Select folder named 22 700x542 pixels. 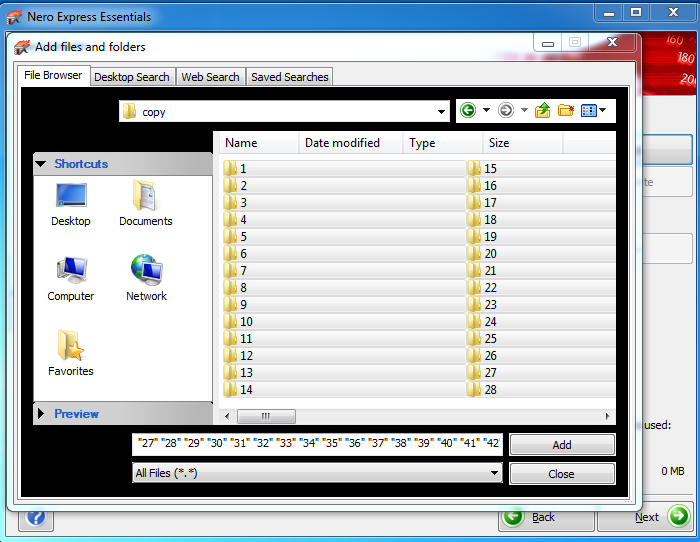click(x=541, y=287)
